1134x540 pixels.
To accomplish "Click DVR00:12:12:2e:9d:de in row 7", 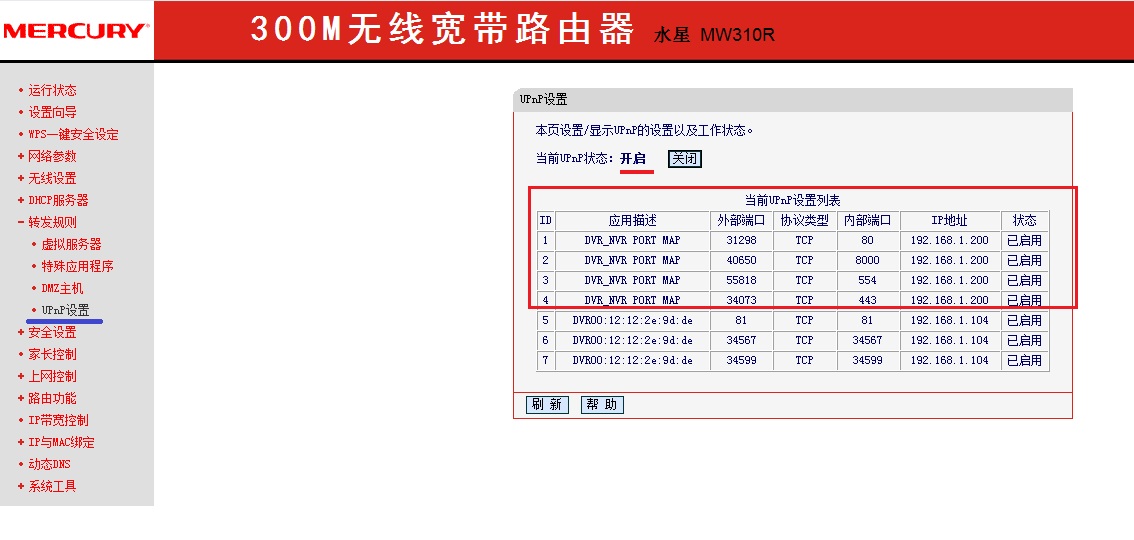I will point(633,360).
